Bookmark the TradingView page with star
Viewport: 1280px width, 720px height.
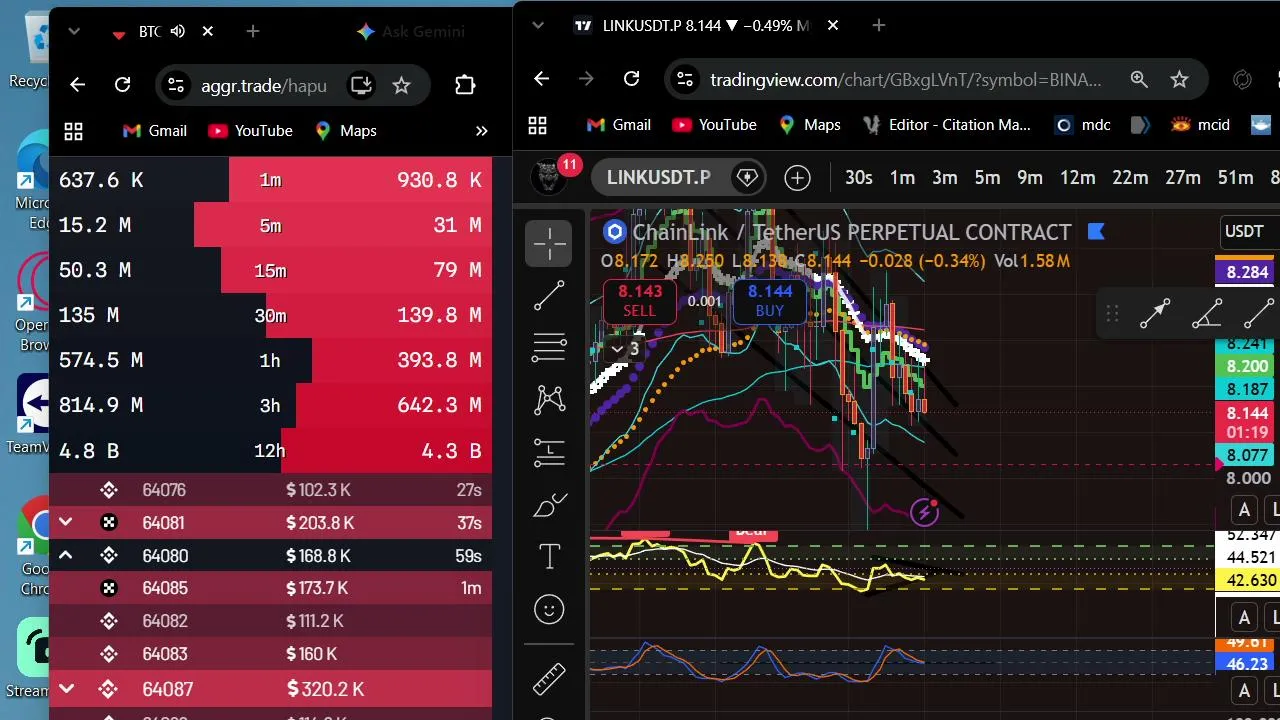pyautogui.click(x=1179, y=79)
